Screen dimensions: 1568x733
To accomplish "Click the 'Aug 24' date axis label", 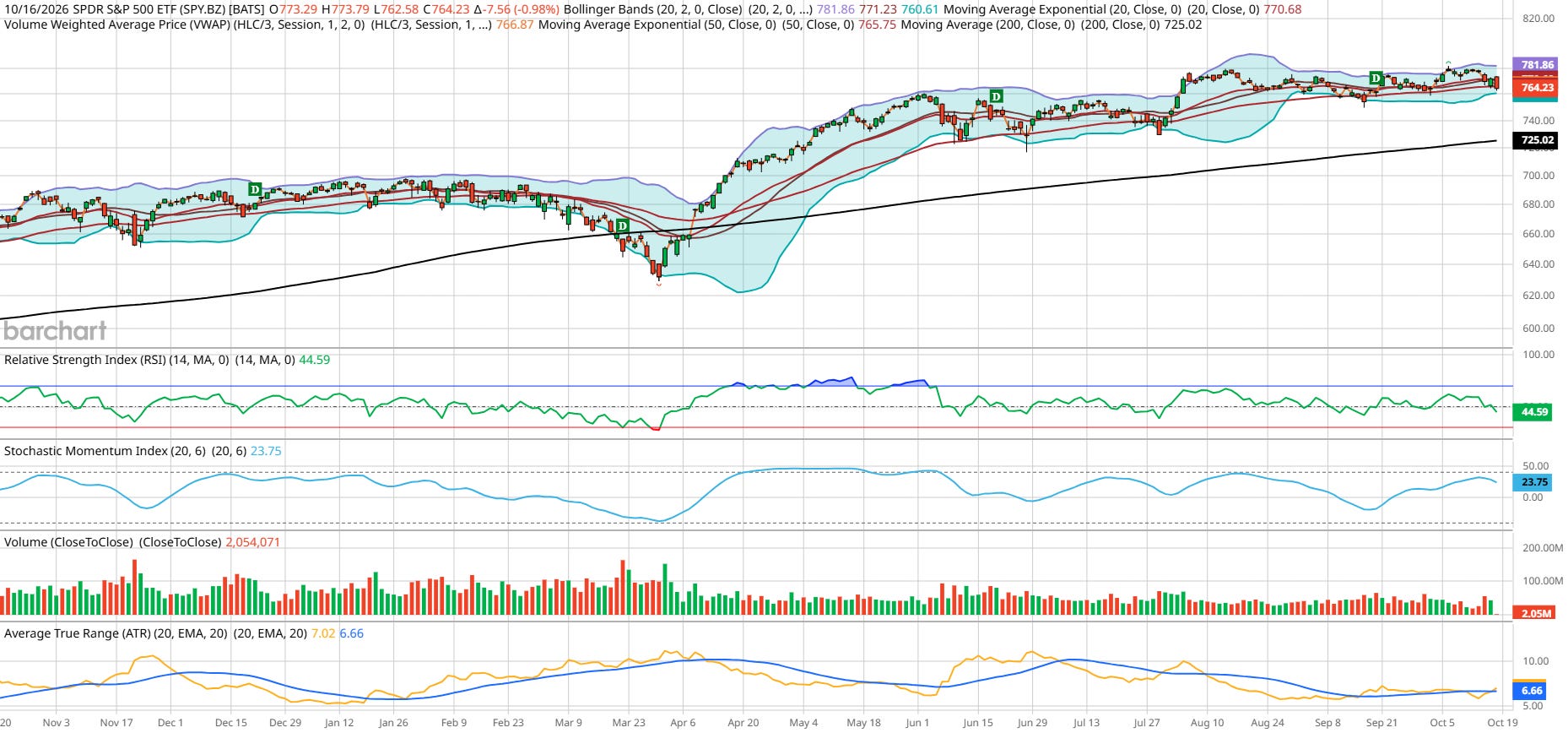I will coord(1267,723).
